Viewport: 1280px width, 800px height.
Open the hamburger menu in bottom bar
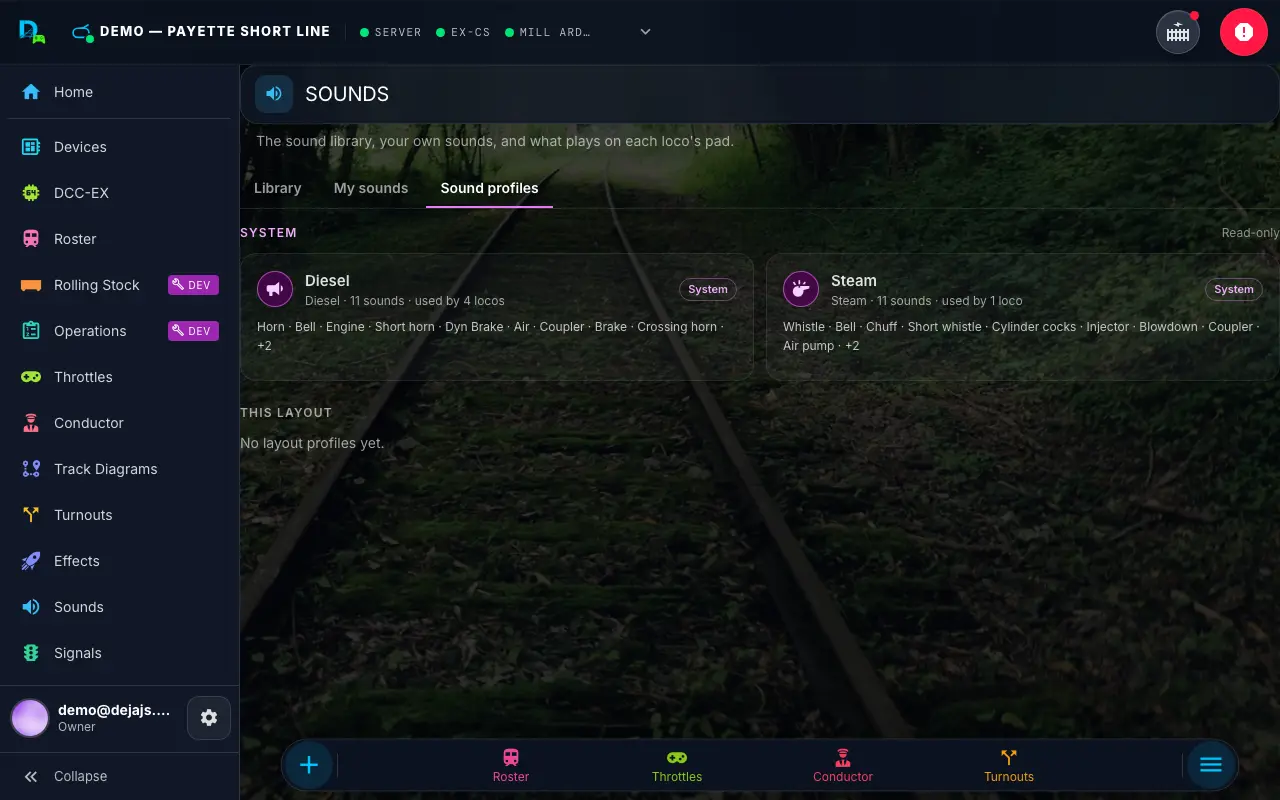pos(1211,765)
